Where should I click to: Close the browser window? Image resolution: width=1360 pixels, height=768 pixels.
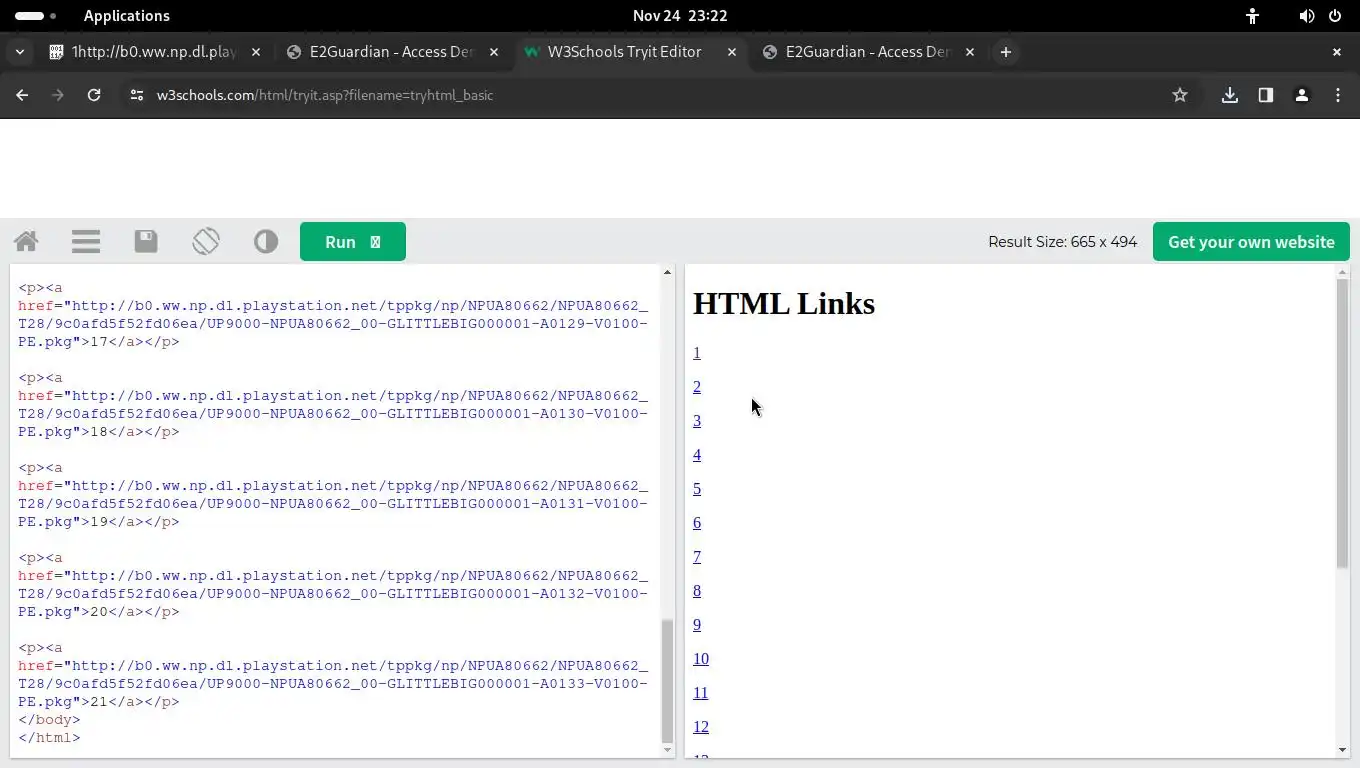click(x=1337, y=52)
